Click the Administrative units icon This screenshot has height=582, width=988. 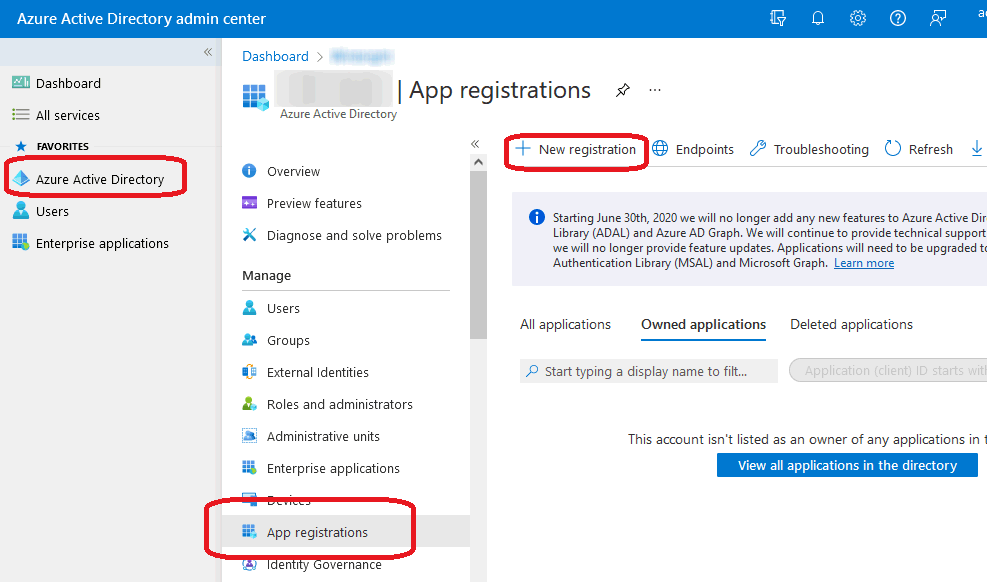click(x=250, y=436)
